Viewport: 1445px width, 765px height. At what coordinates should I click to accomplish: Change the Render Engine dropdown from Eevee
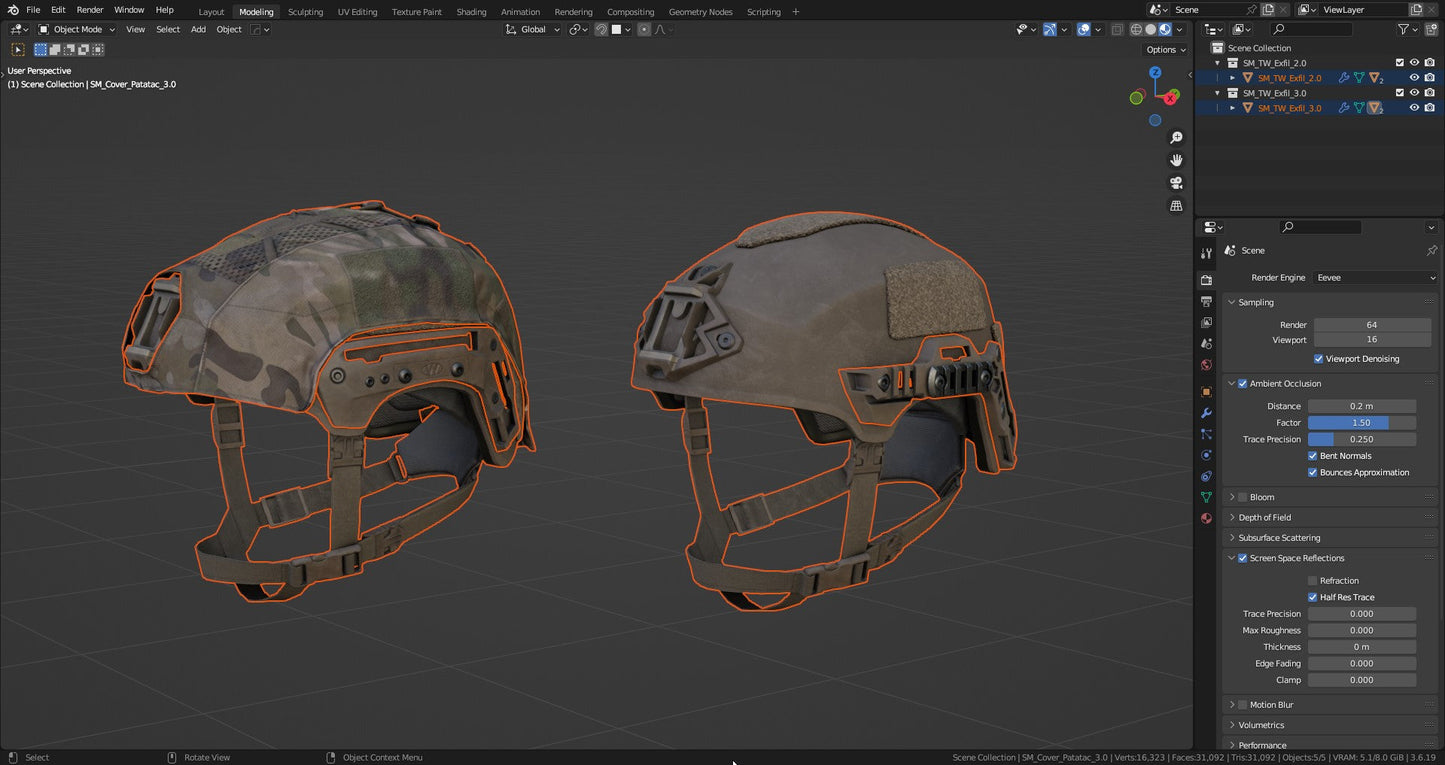pyautogui.click(x=1375, y=277)
